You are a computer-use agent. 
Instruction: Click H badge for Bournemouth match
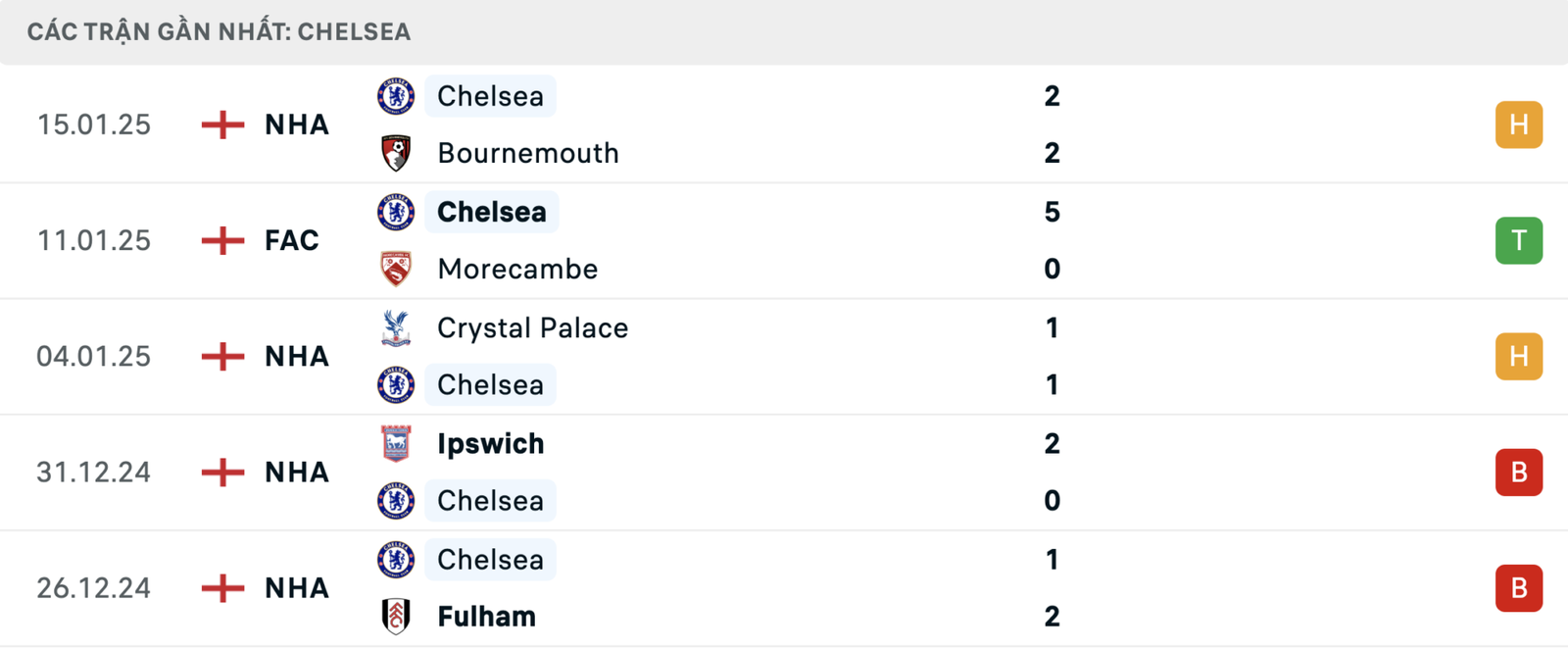(1518, 125)
